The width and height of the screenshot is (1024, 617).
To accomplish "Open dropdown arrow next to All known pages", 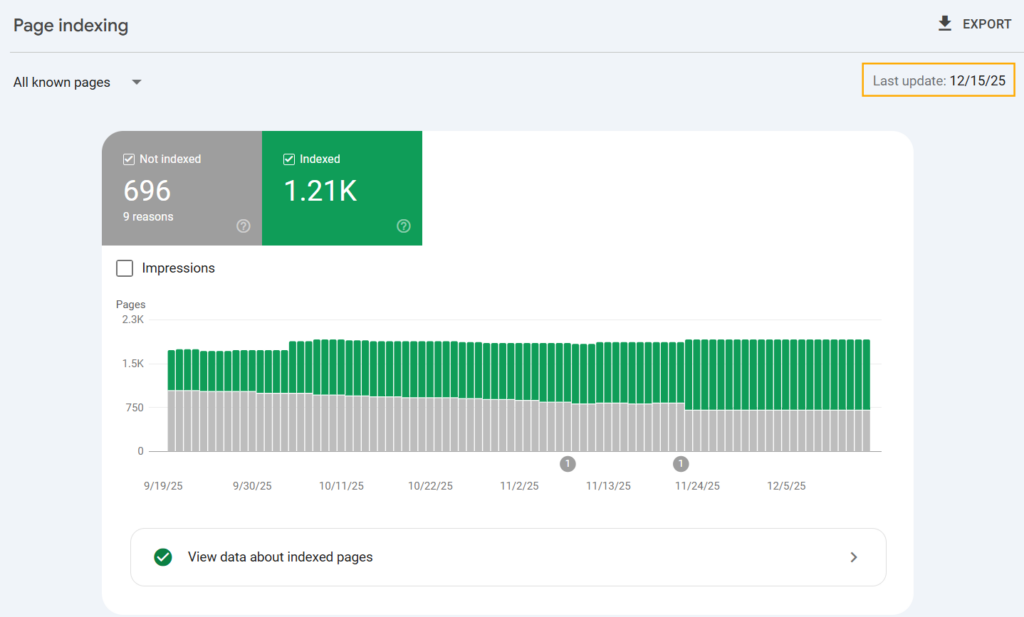I will pyautogui.click(x=137, y=82).
